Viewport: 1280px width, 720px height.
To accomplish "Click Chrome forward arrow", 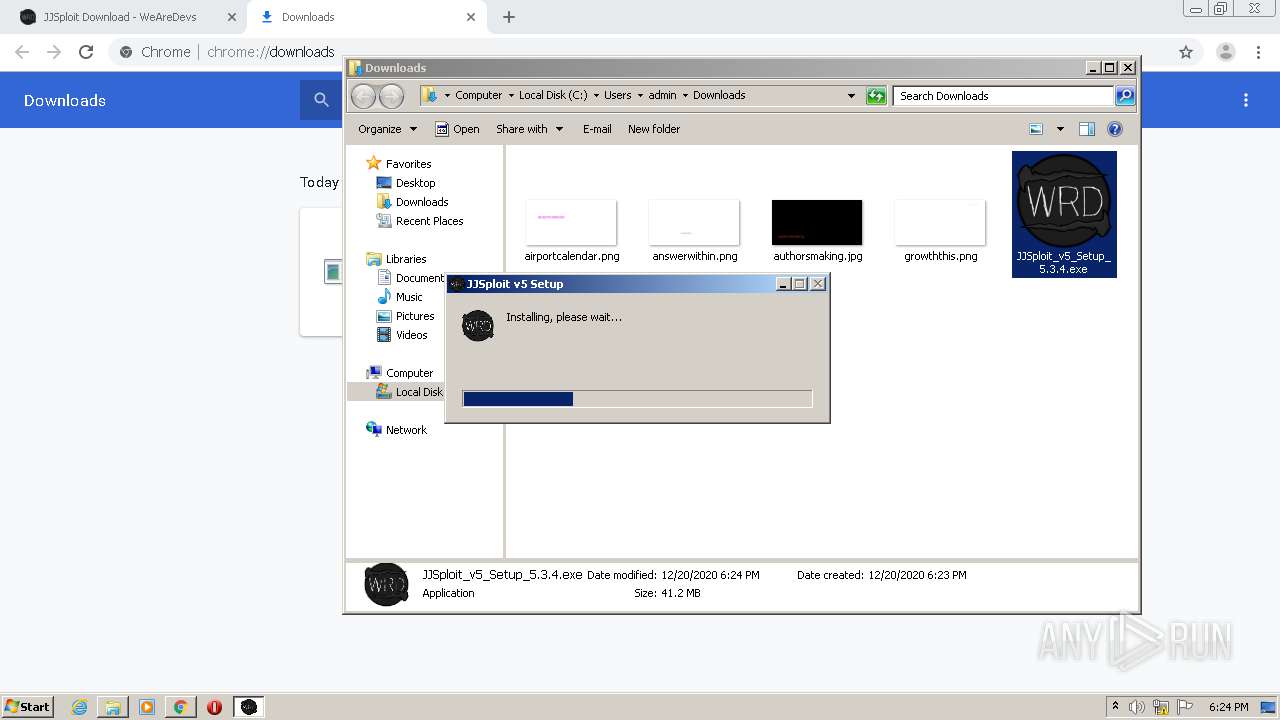I will (x=54, y=52).
